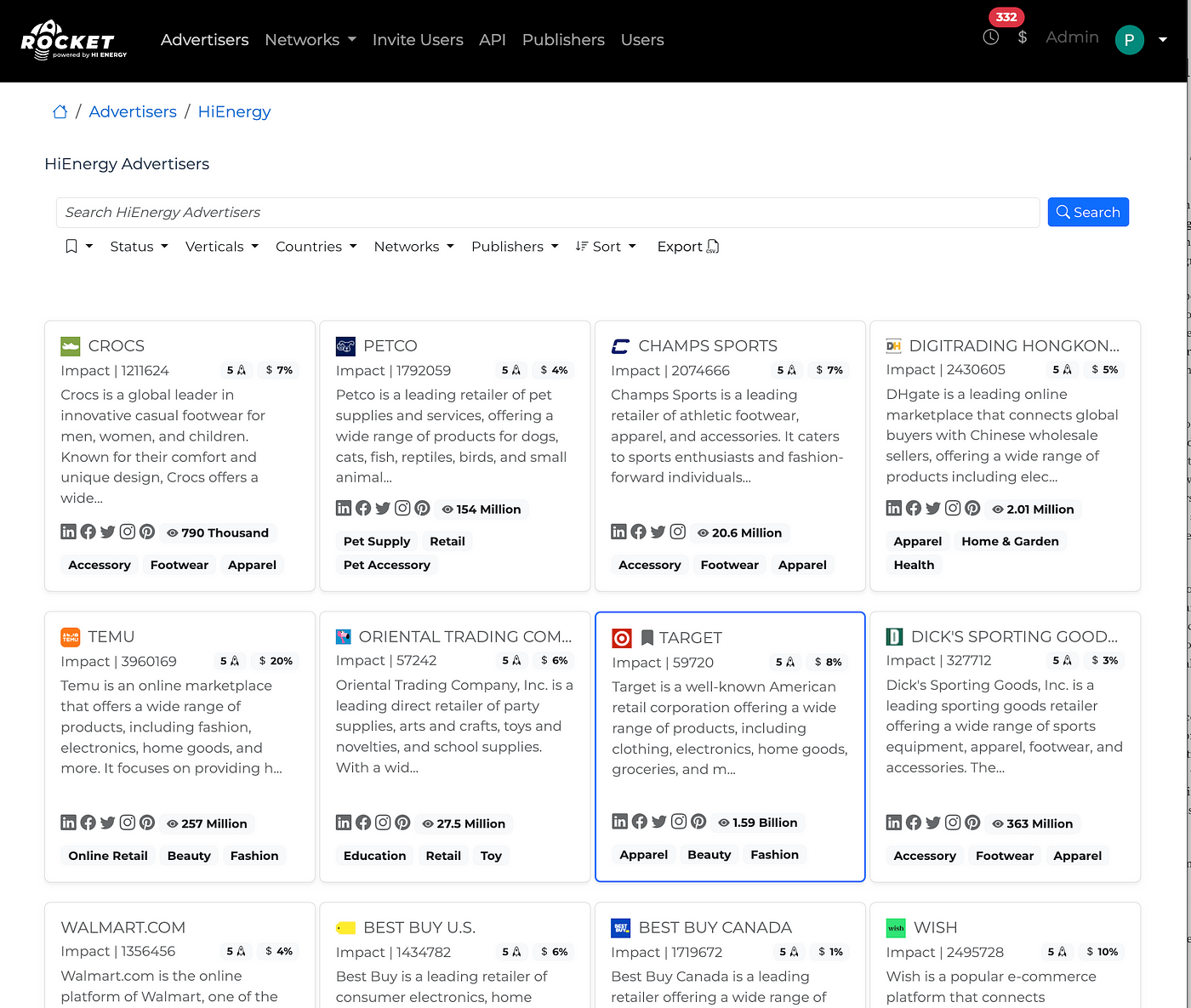Focus the Search HiEnergy Advertisers field
Viewport: 1191px width, 1008px height.
coord(548,213)
